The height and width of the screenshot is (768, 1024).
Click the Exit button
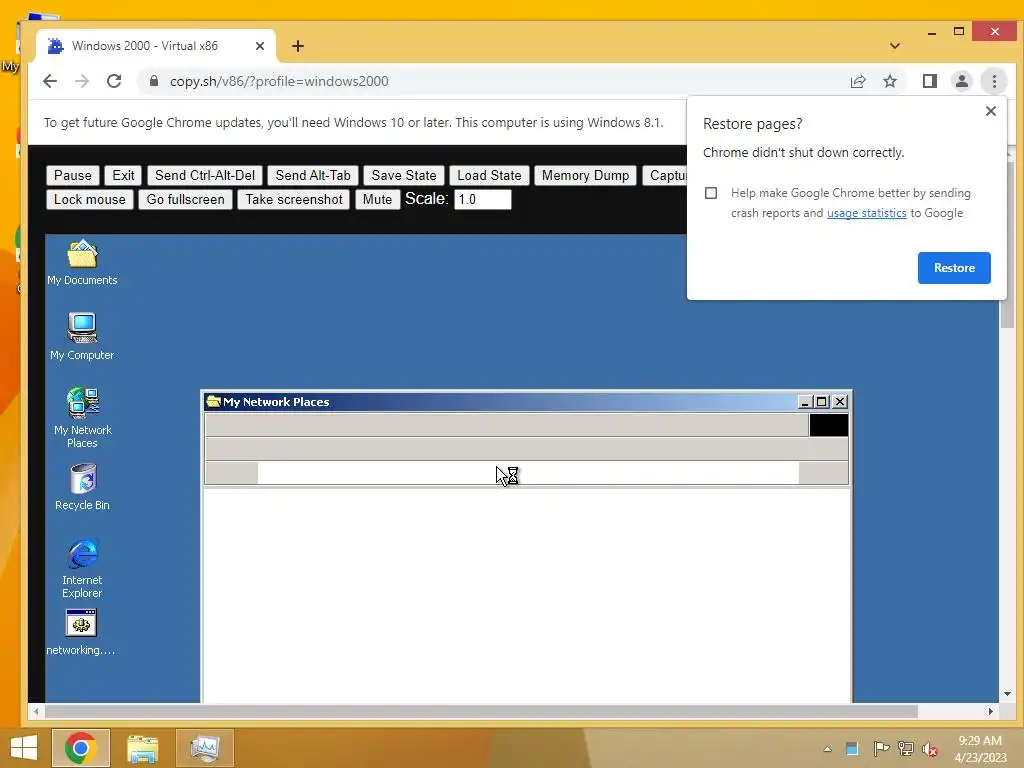click(123, 175)
